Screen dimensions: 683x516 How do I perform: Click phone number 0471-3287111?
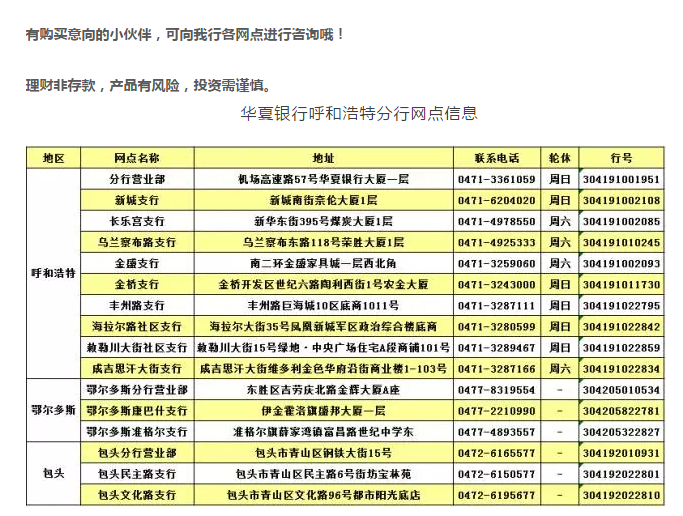pyautogui.click(x=497, y=305)
